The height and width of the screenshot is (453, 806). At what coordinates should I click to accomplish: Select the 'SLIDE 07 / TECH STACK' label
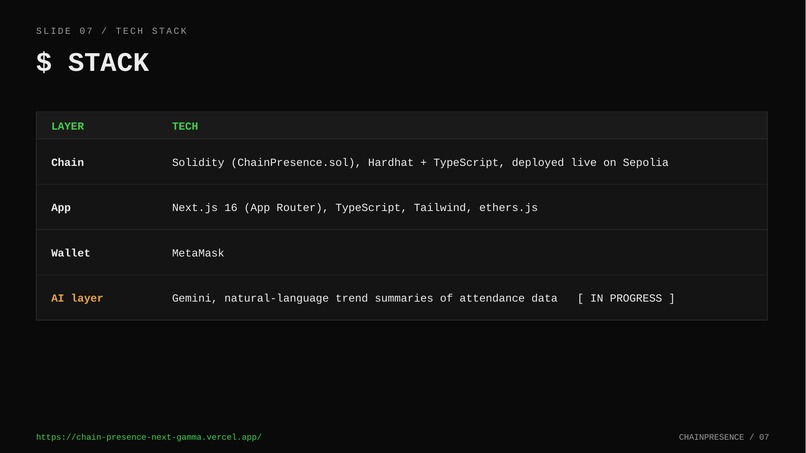click(112, 31)
